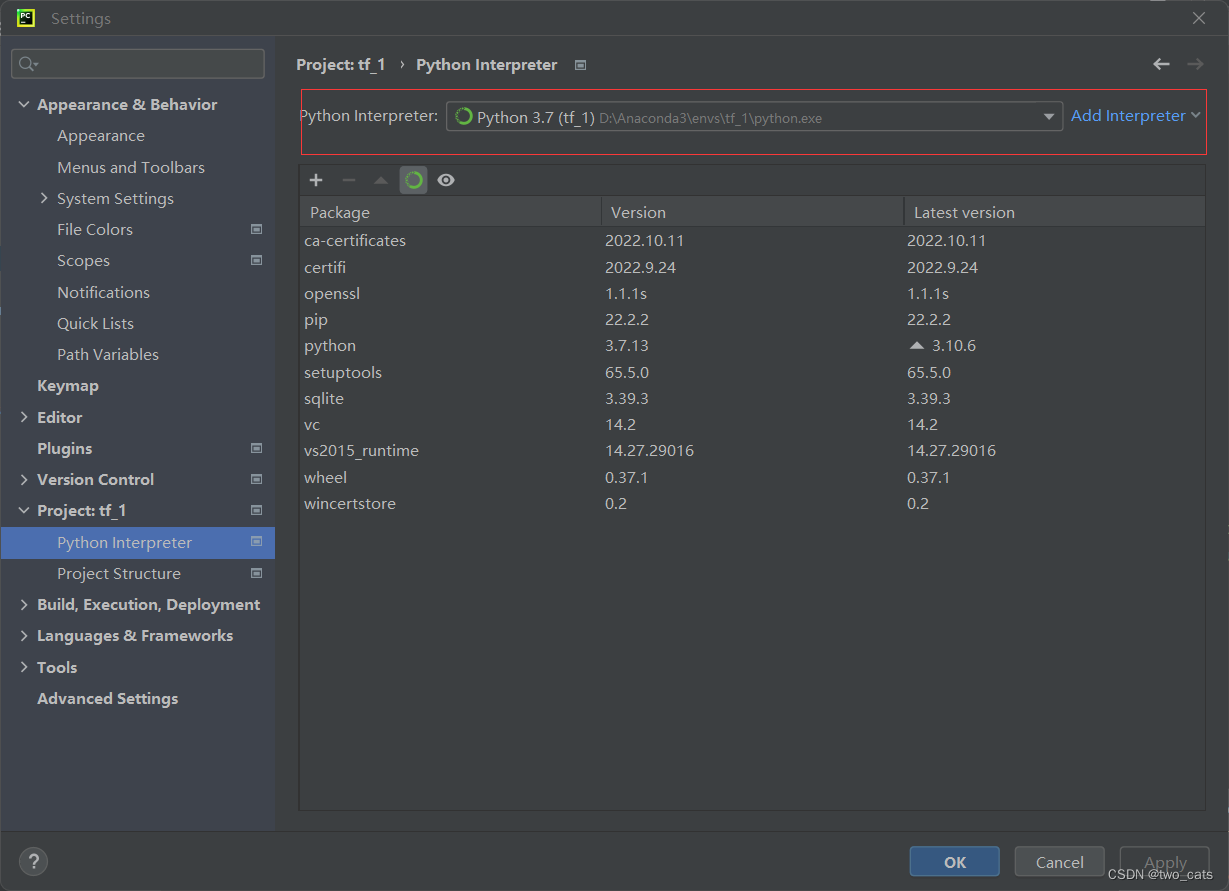Expand the Editor section
The width and height of the screenshot is (1229, 891).
coord(24,417)
